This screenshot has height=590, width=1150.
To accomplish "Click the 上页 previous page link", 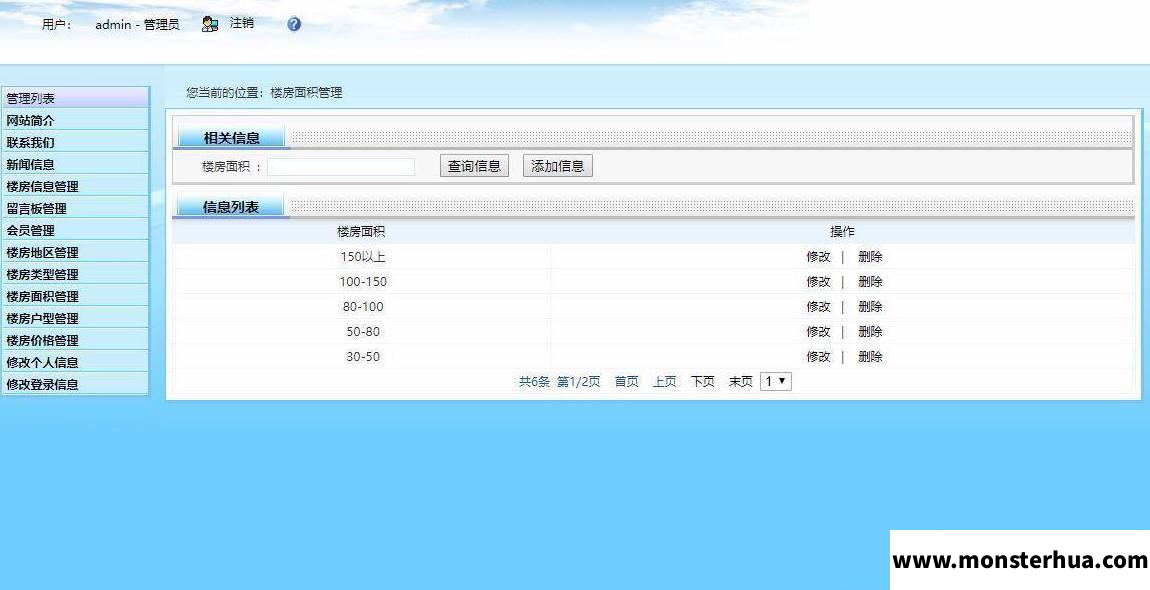I will pos(664,382).
